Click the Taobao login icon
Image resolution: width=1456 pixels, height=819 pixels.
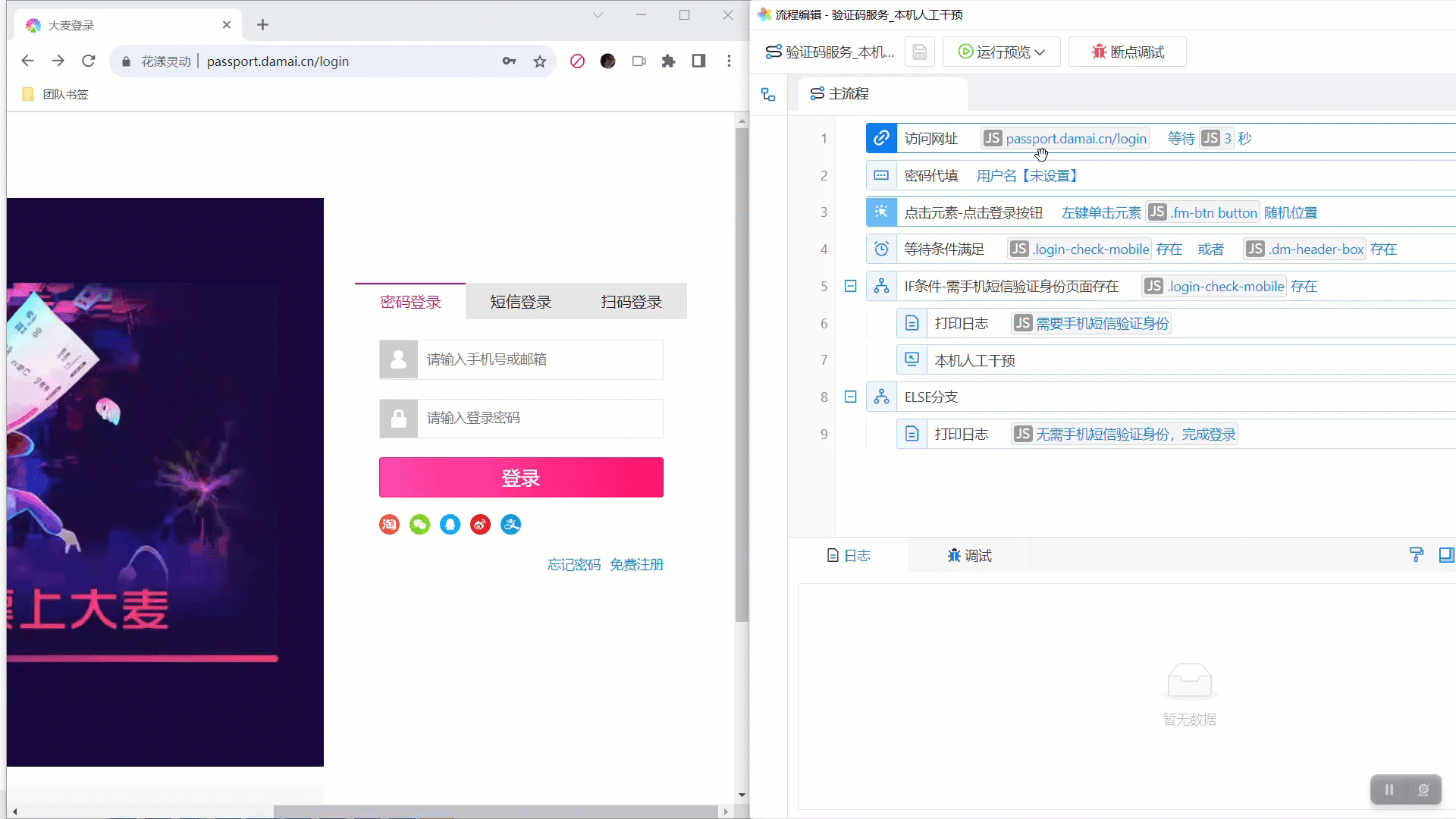pyautogui.click(x=389, y=525)
